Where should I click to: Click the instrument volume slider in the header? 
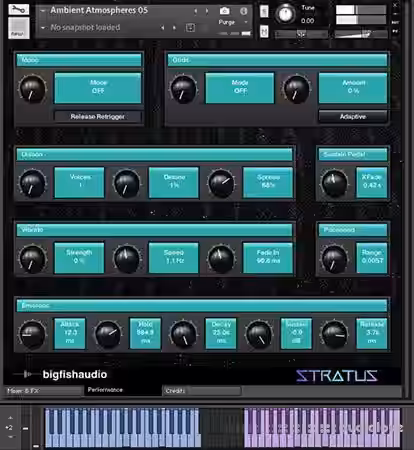[x=361, y=34]
